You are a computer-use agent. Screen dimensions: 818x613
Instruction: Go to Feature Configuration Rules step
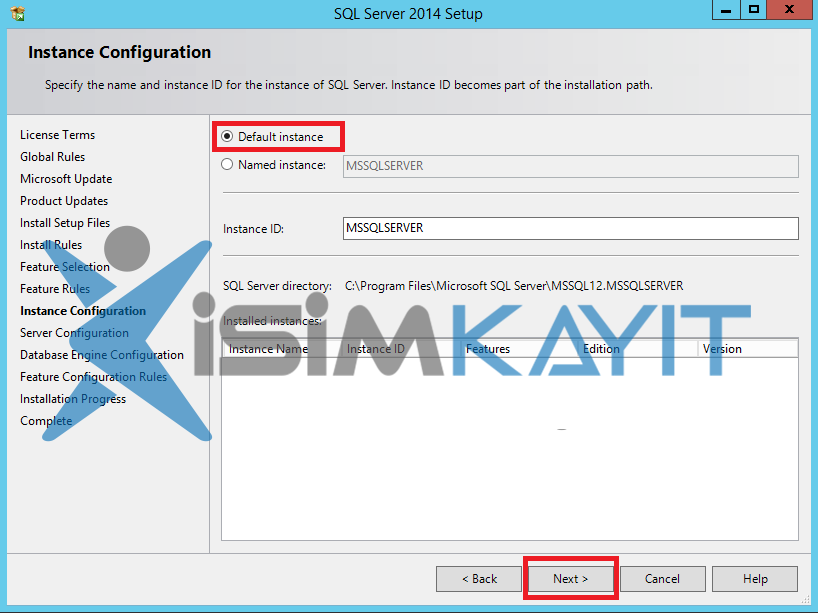pyautogui.click(x=93, y=377)
